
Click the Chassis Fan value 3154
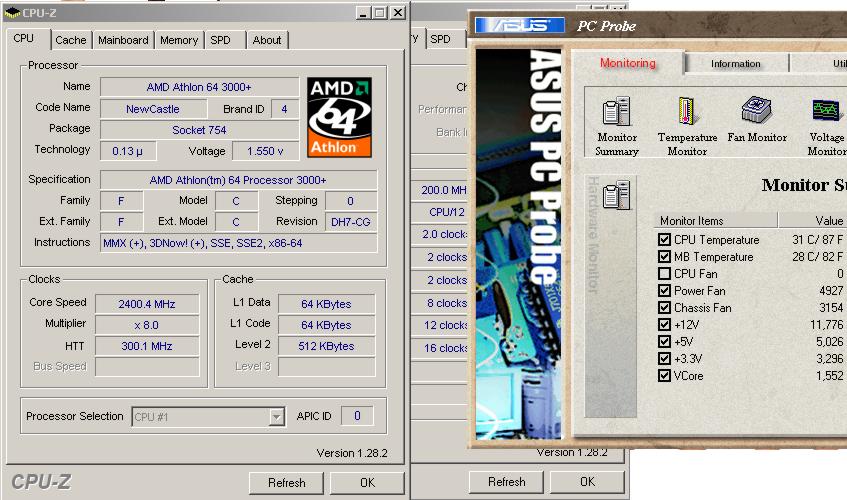tap(831, 308)
